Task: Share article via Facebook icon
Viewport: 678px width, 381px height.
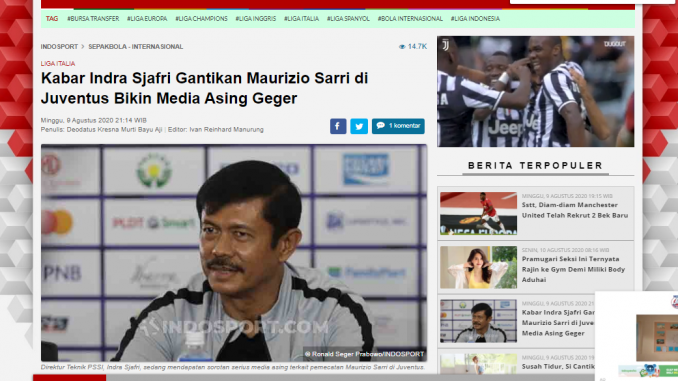Action: pyautogui.click(x=338, y=126)
